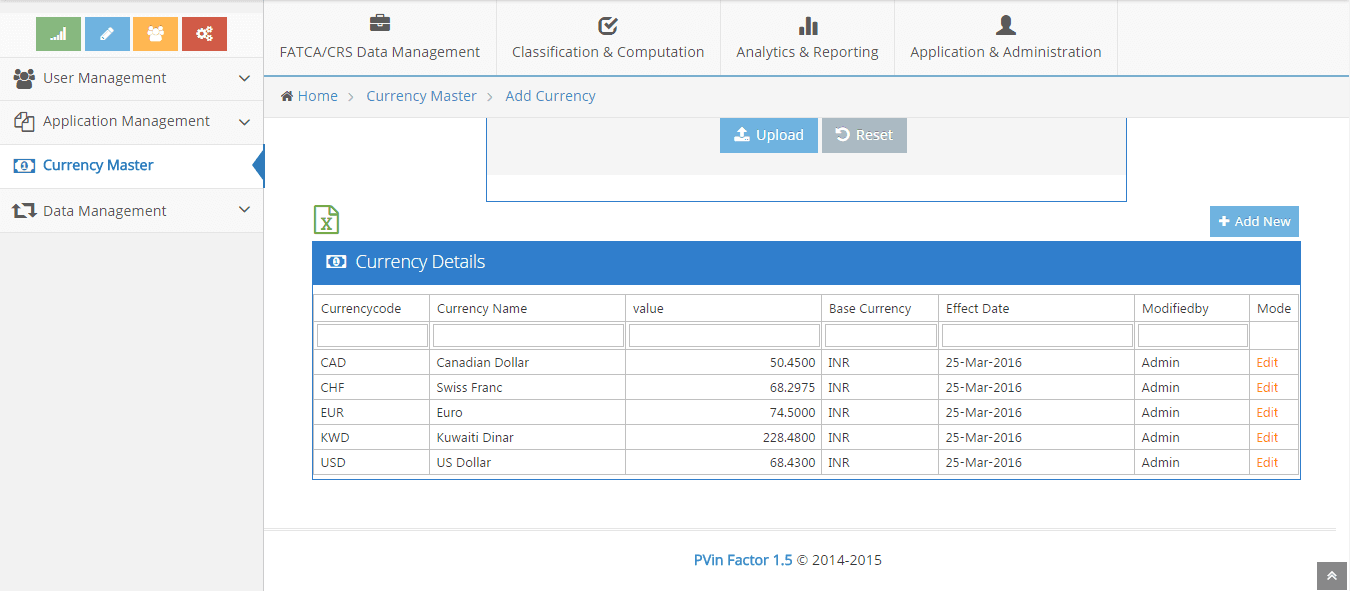This screenshot has width=1350, height=591.
Task: Edit the USD currency row
Action: pyautogui.click(x=1267, y=463)
